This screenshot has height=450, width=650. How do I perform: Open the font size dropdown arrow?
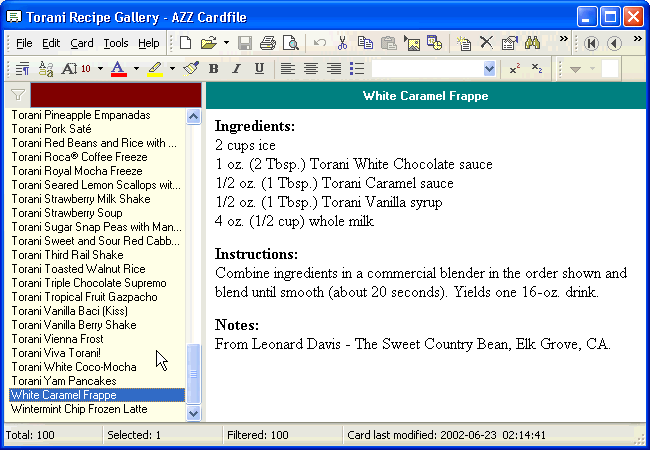tap(100, 68)
